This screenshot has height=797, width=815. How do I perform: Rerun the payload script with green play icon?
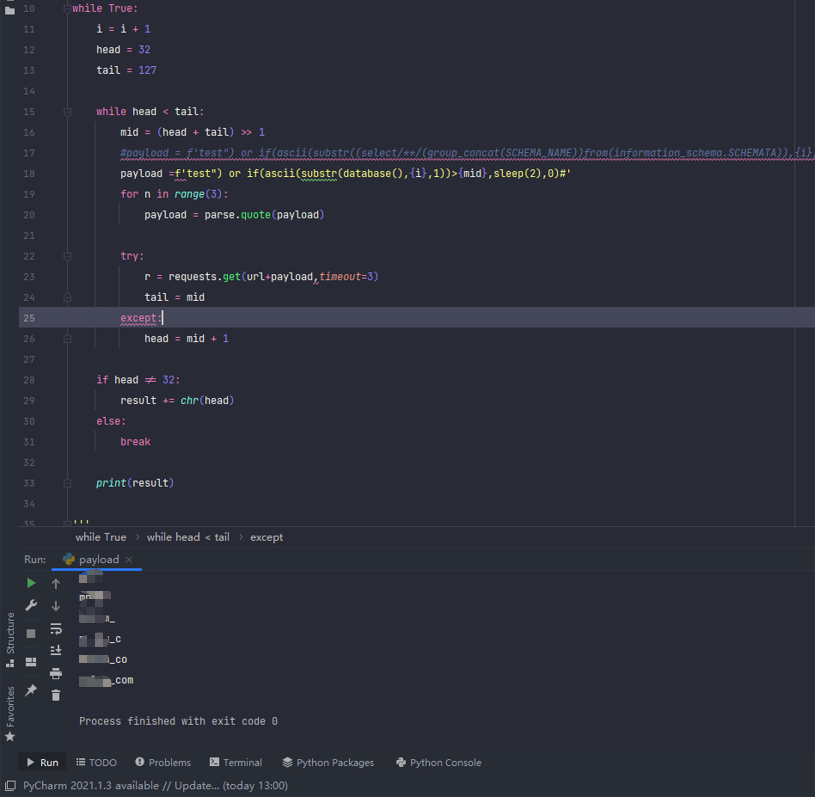(31, 583)
